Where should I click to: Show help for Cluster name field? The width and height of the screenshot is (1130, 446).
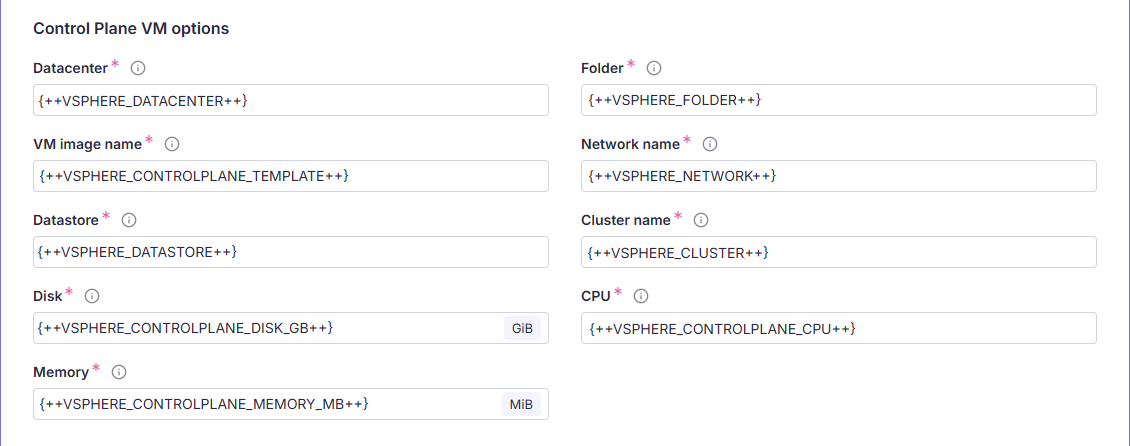click(x=701, y=220)
